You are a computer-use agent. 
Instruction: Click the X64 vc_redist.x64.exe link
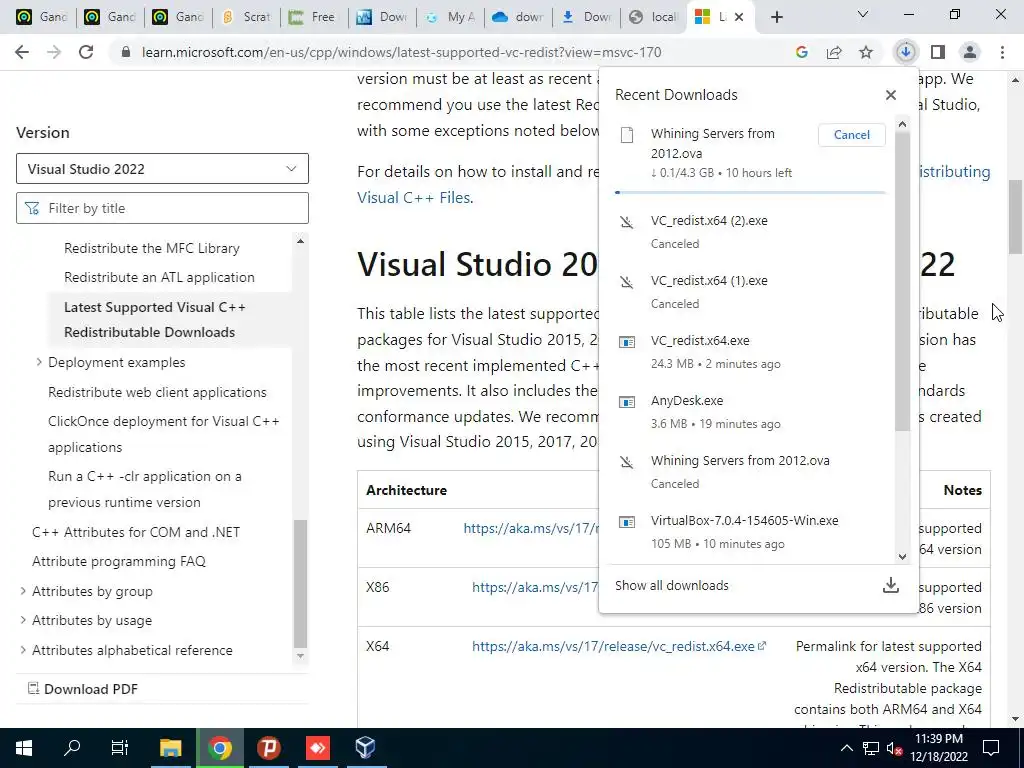point(618,646)
